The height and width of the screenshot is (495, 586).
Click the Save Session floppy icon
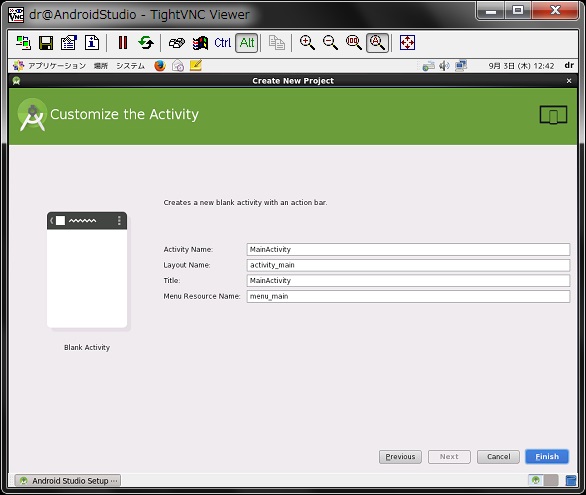46,43
